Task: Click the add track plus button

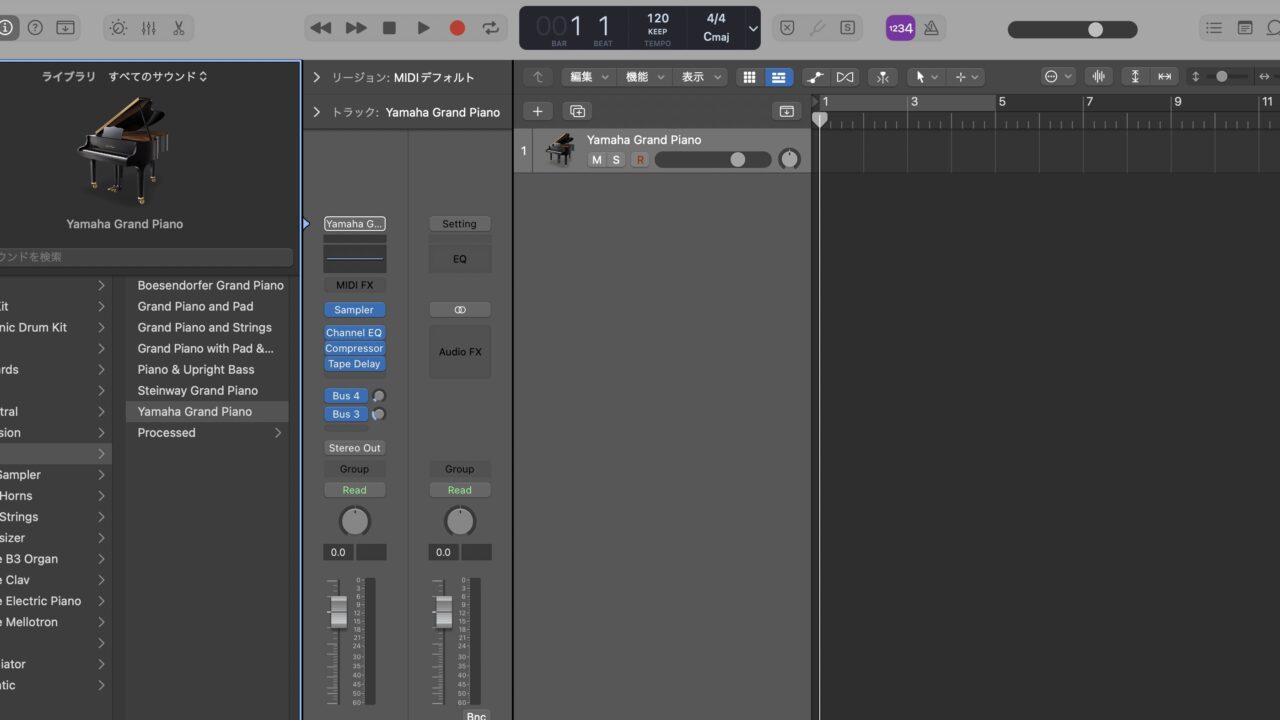Action: [x=537, y=111]
